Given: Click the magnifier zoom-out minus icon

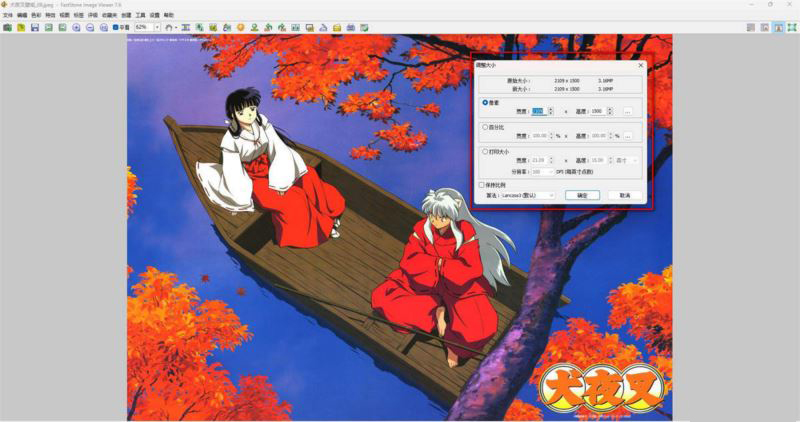Looking at the screenshot, I should click(x=90, y=28).
